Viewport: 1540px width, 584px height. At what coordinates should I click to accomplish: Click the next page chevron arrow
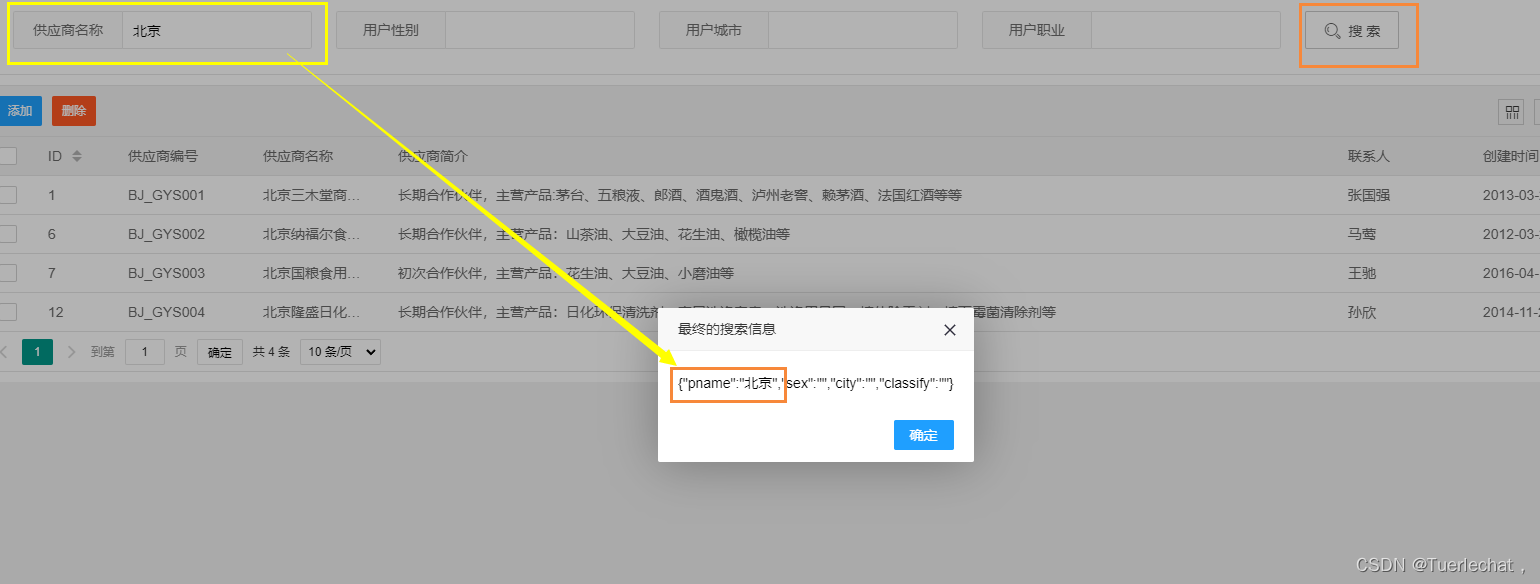pyautogui.click(x=69, y=351)
